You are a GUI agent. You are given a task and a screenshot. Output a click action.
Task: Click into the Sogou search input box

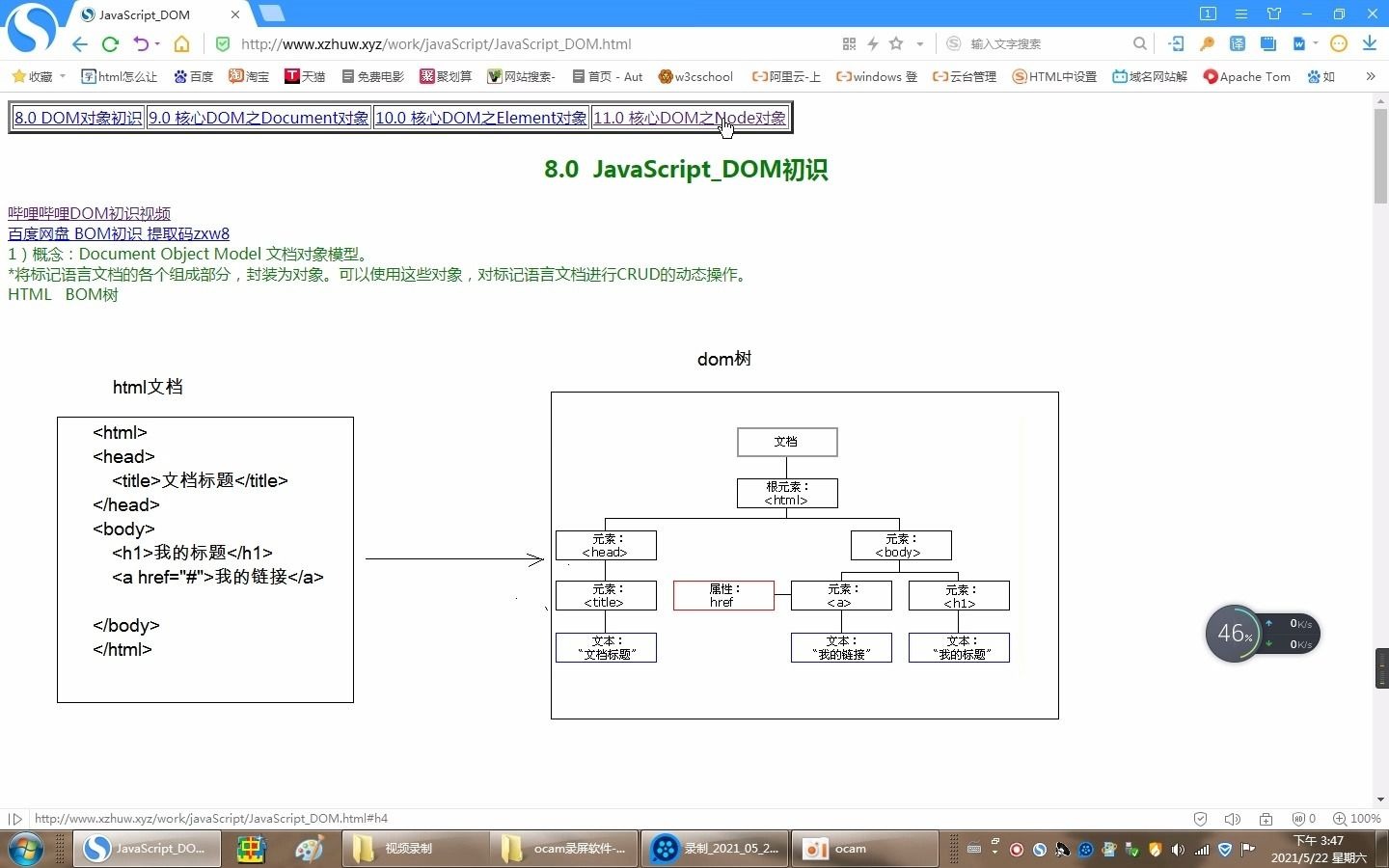click(1047, 44)
